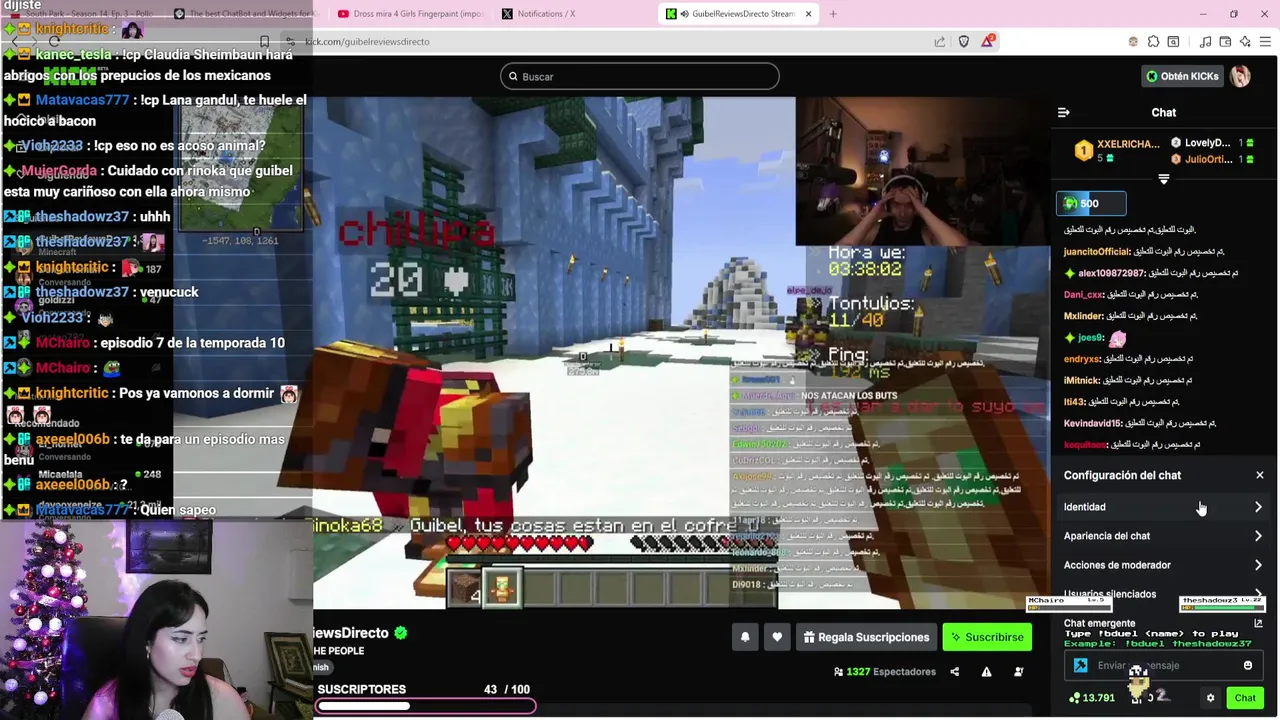Screen dimensions: 1280x720
Task: Click the report warning triangle icon
Action: point(986,672)
